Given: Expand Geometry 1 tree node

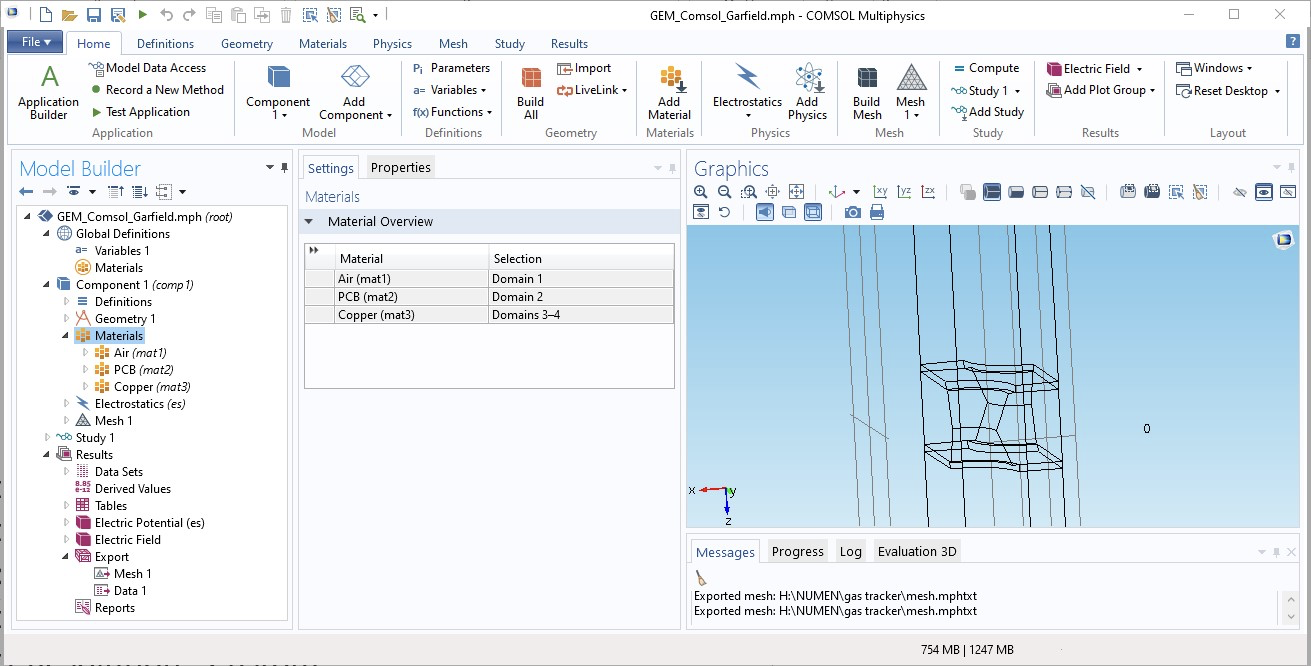Looking at the screenshot, I should [x=66, y=319].
